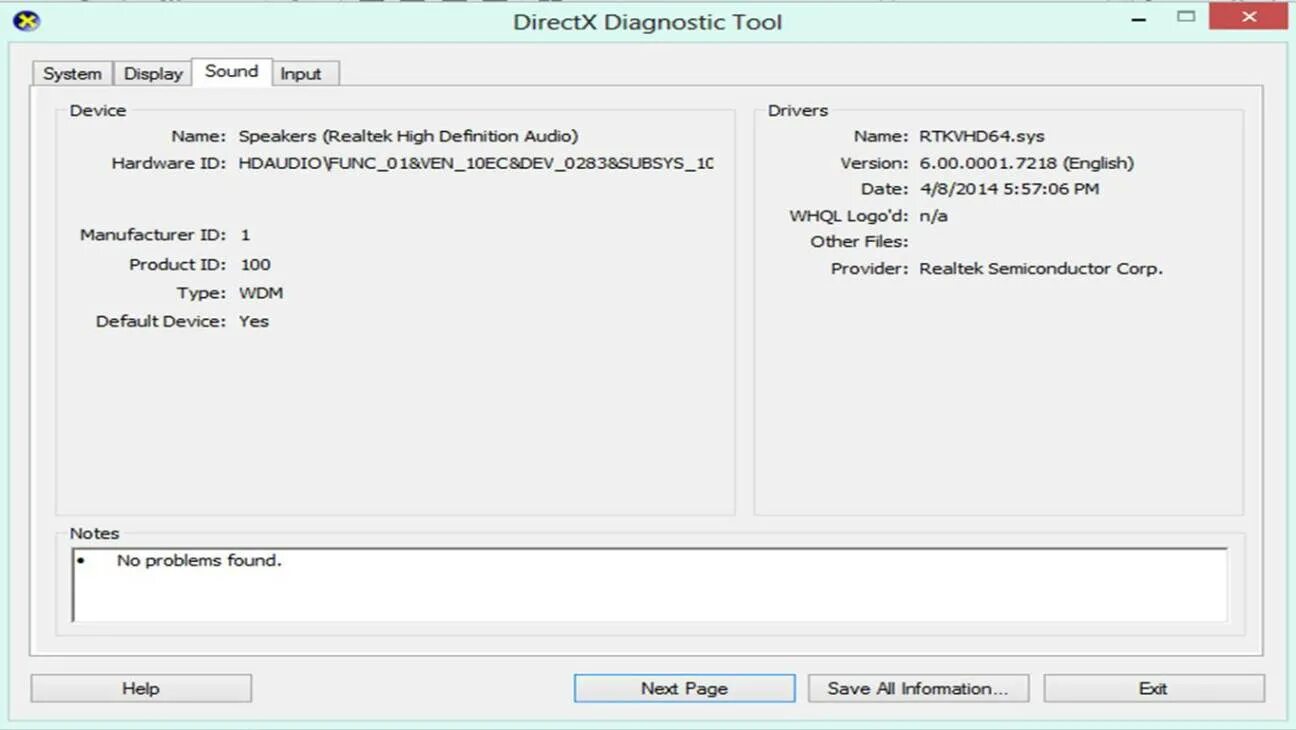Minimize the DirectX Diagnostic Tool window
Image resolution: width=1296 pixels, height=730 pixels.
pos(1140,18)
